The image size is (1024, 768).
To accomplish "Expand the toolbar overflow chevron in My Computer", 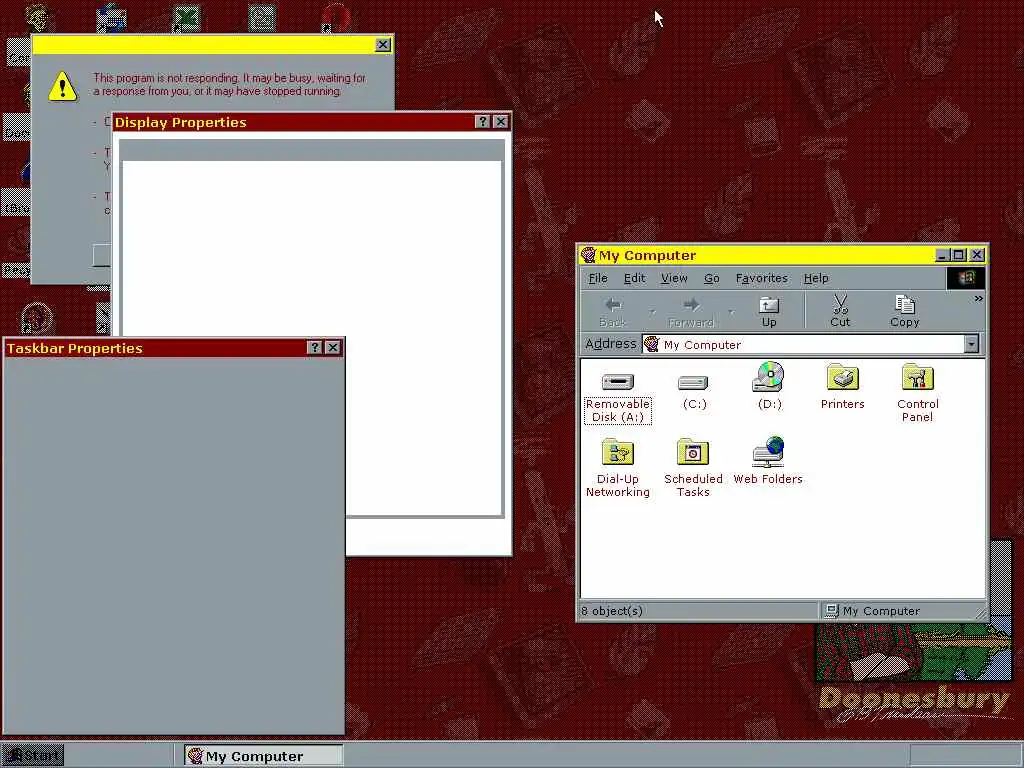I will pyautogui.click(x=978, y=298).
